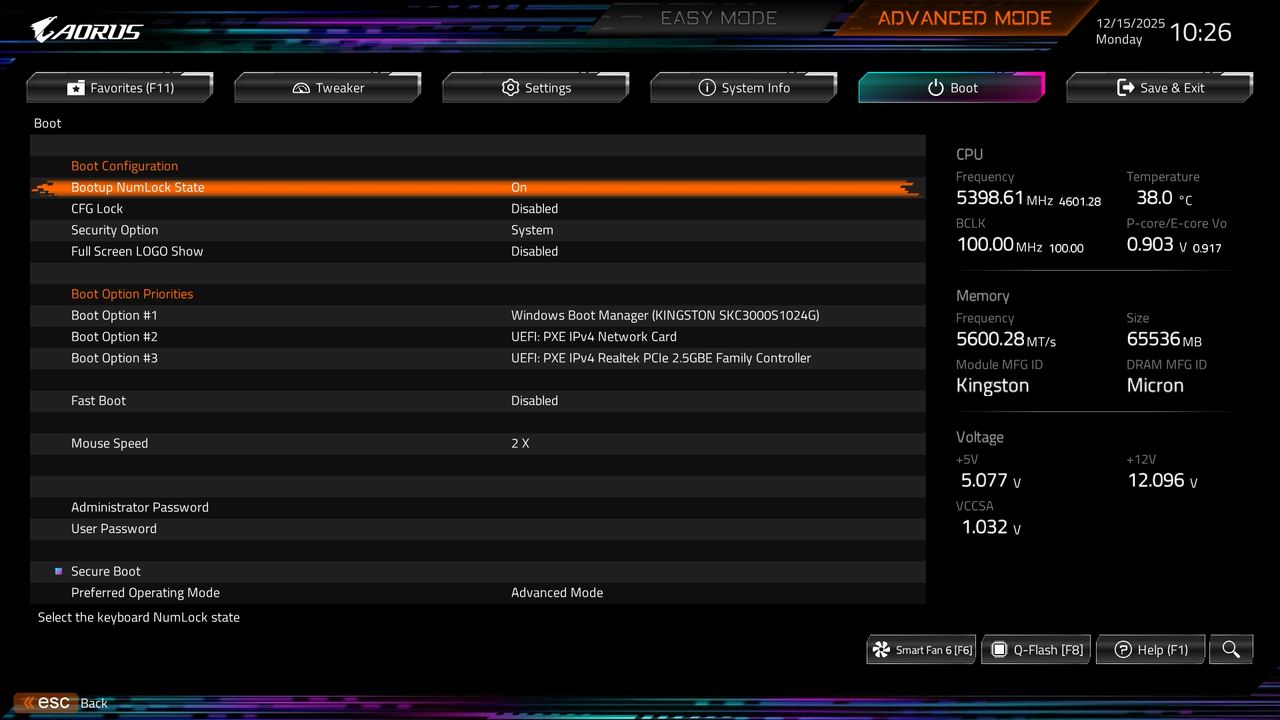
Task: Click the AORUS logo
Action: click(85, 28)
